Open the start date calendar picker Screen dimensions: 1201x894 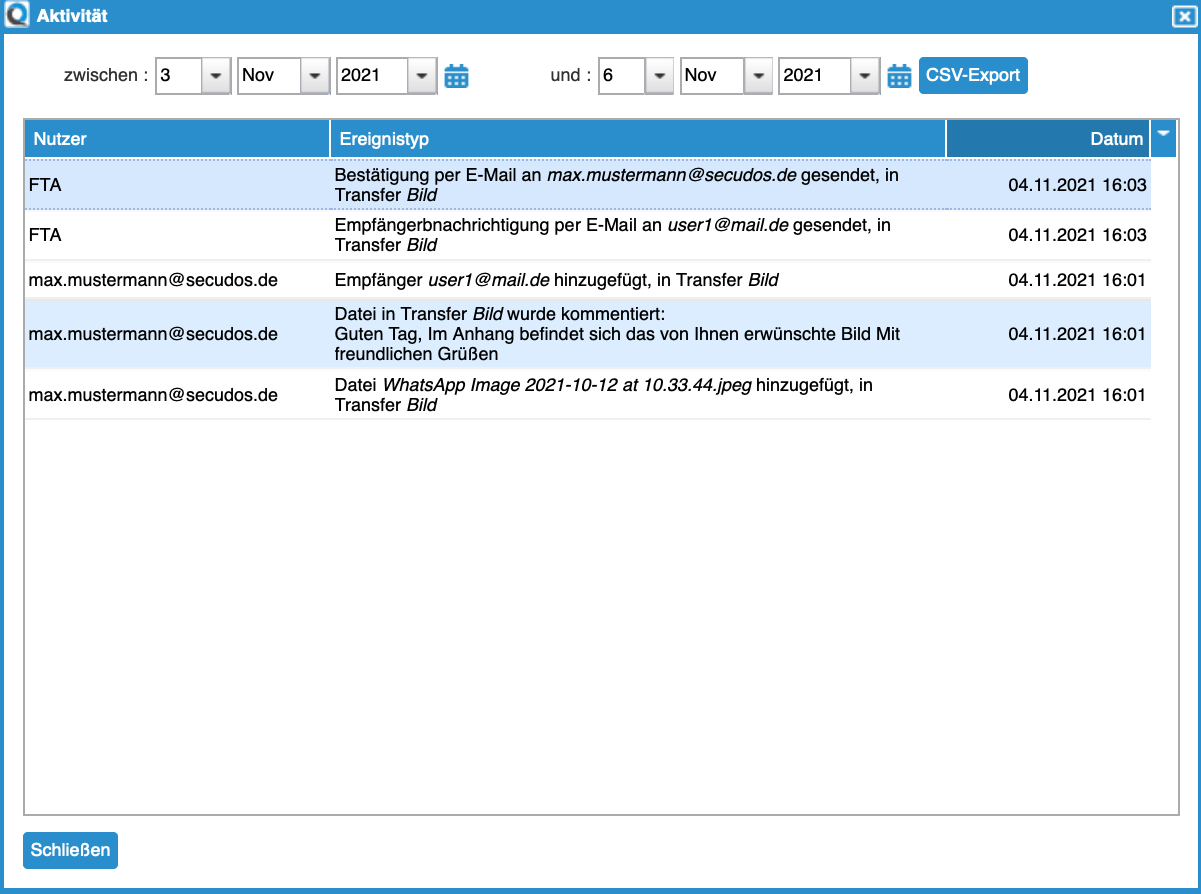pos(457,75)
